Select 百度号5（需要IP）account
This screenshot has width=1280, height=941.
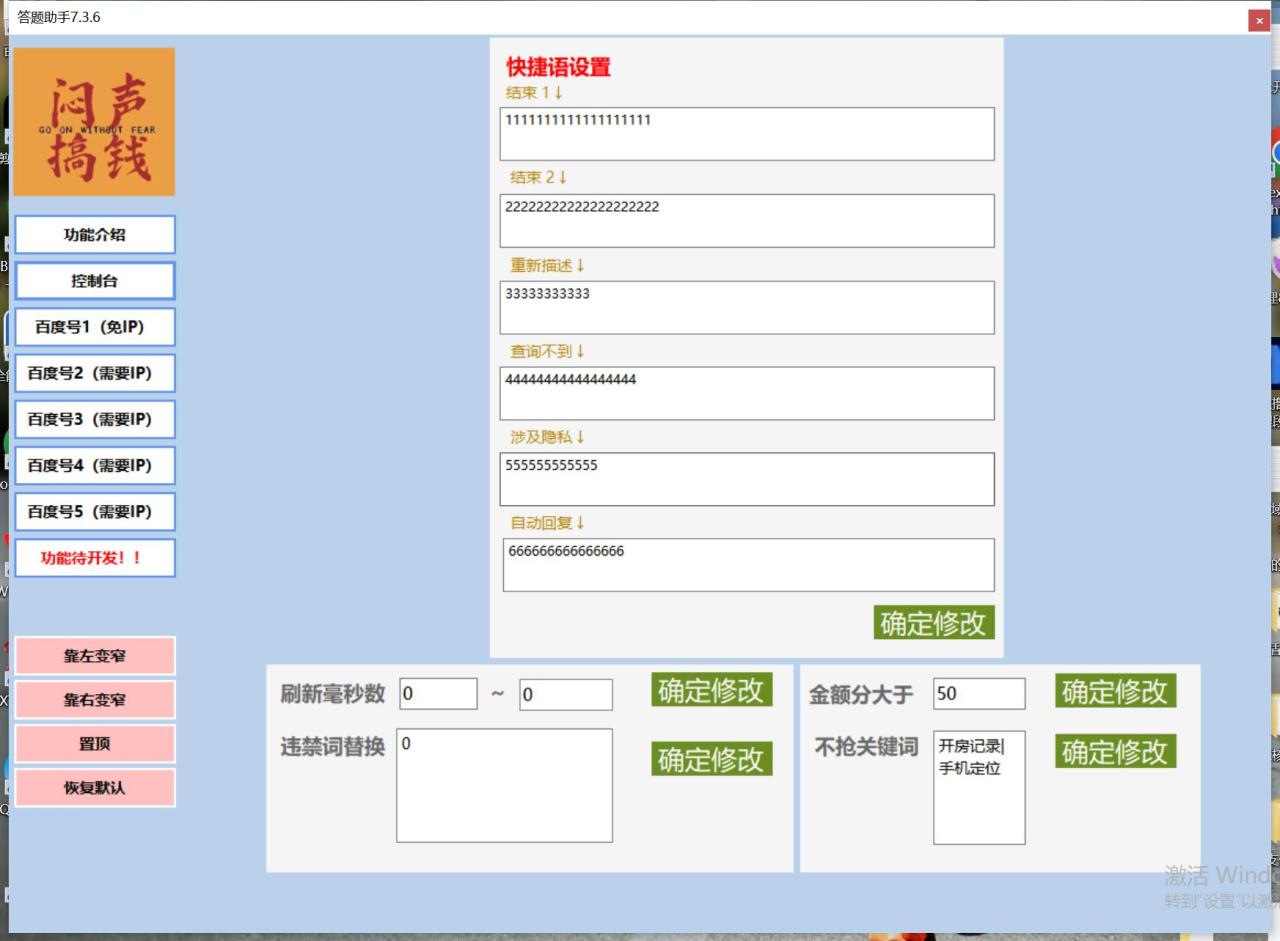coord(94,511)
